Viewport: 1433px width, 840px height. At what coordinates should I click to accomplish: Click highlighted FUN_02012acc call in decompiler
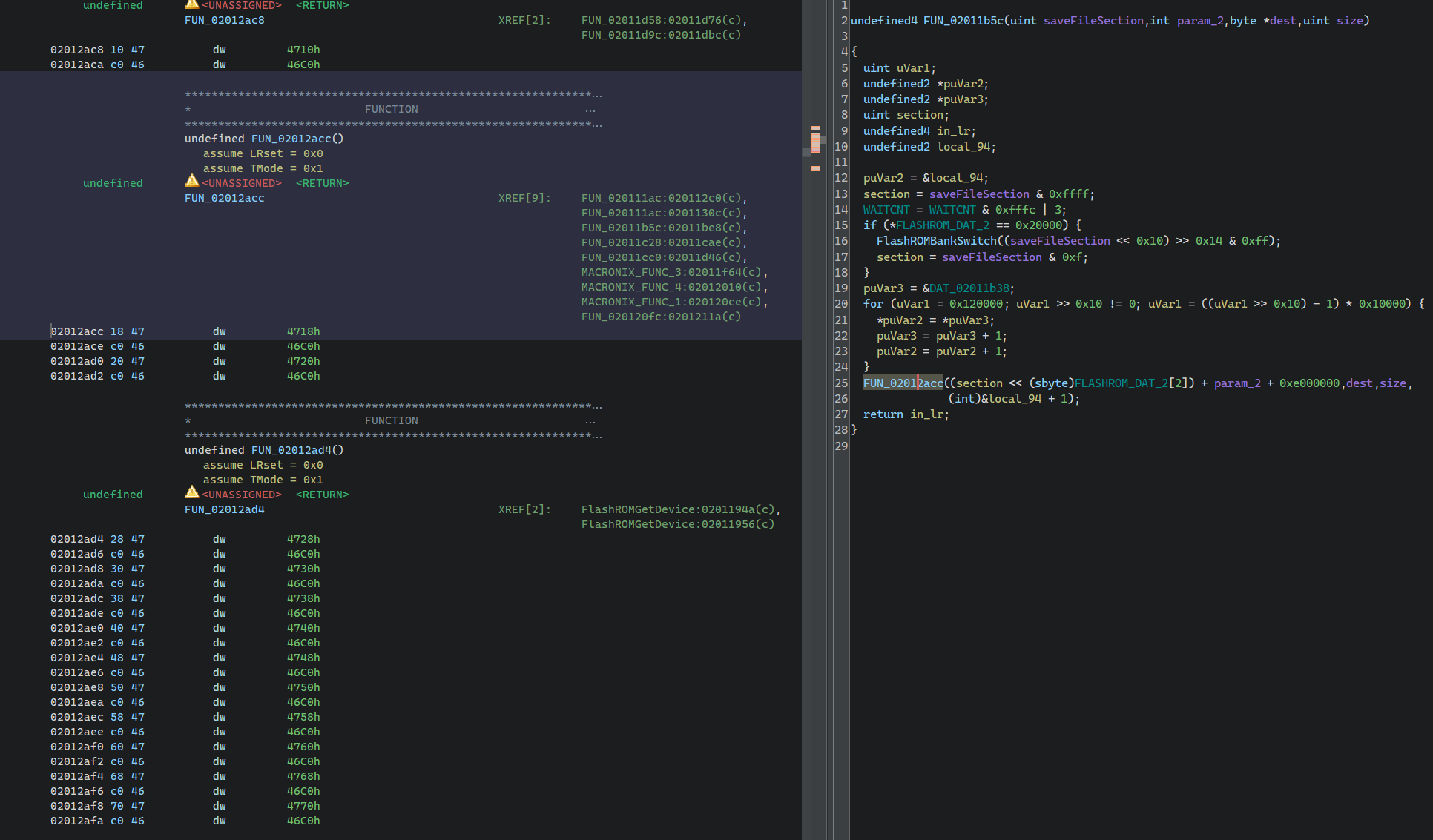[903, 383]
